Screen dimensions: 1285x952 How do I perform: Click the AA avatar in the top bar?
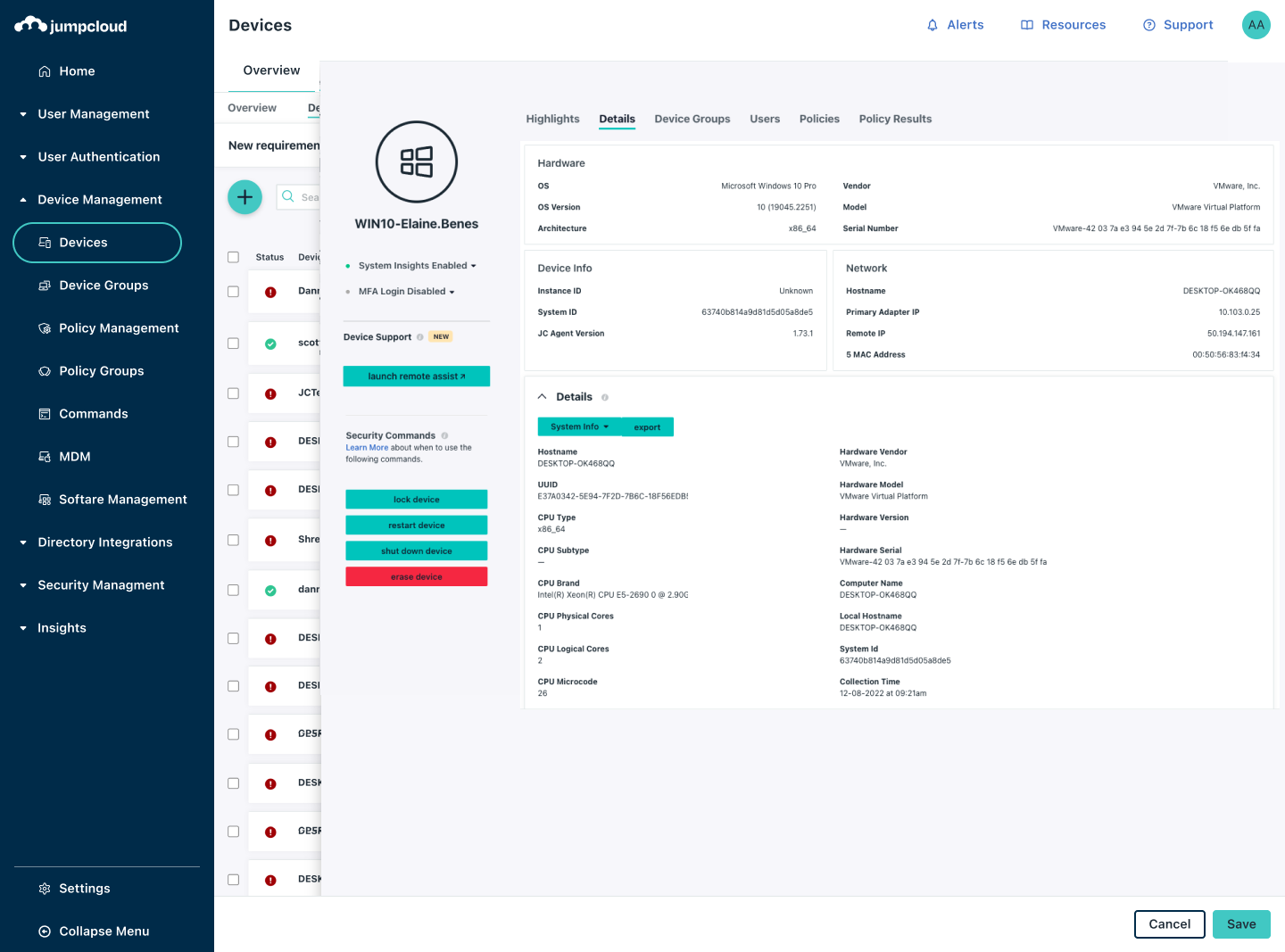(1256, 25)
